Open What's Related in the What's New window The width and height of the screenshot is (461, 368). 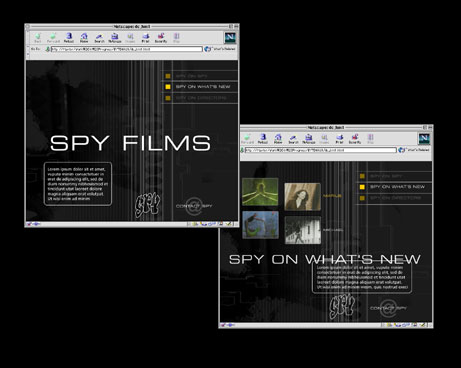coord(414,150)
